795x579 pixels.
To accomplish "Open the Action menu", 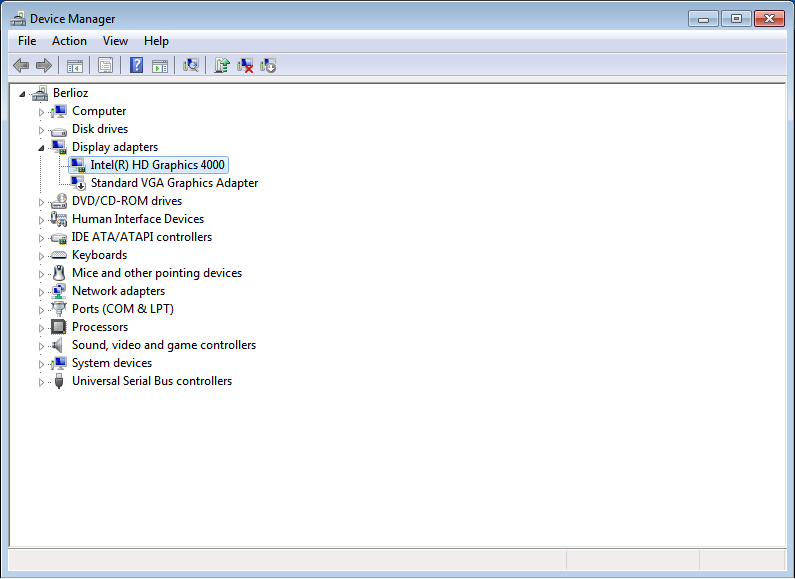I will [69, 41].
